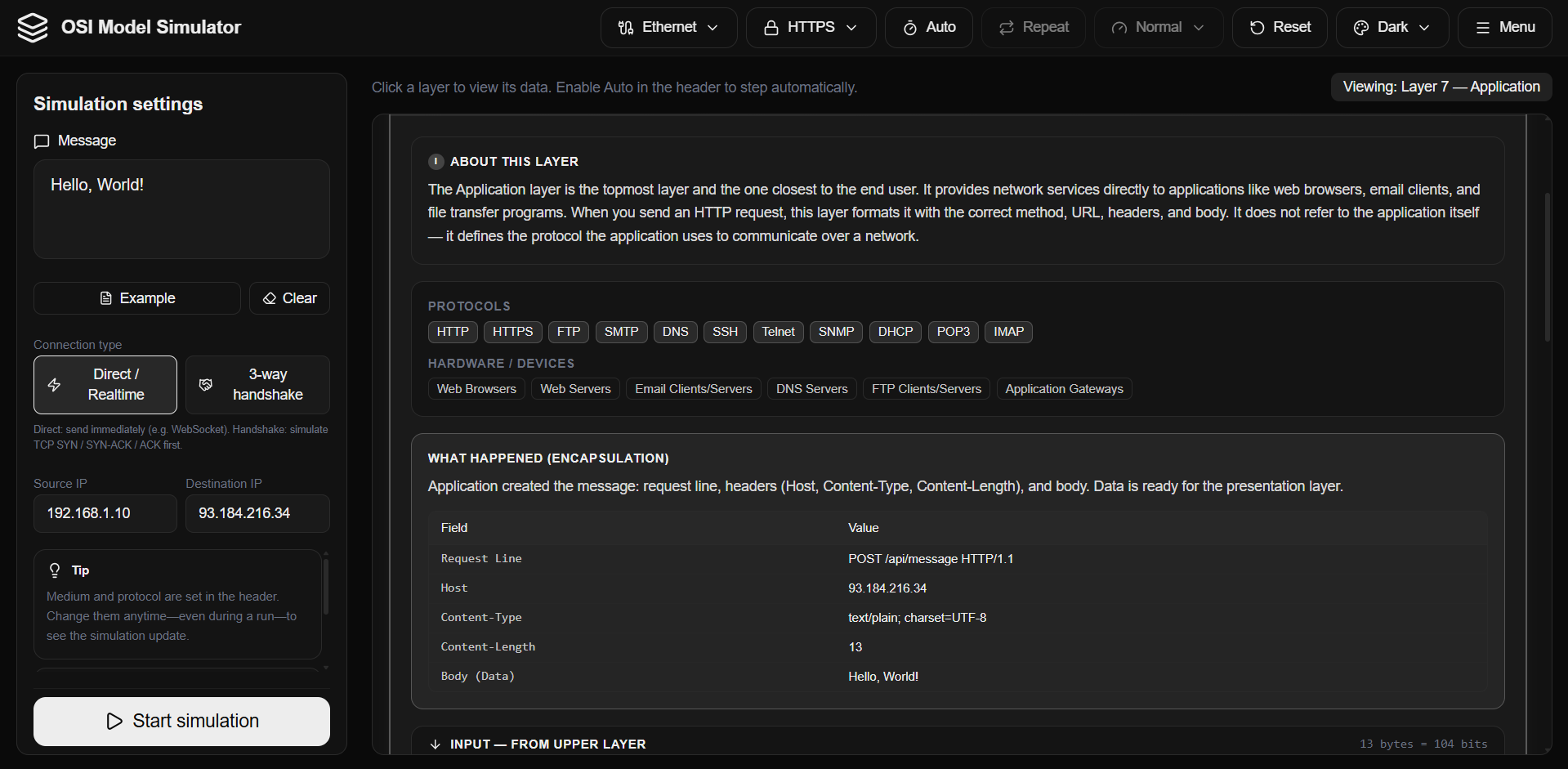The width and height of the screenshot is (1568, 769).
Task: Click the Auto timer icon
Action: click(x=909, y=28)
